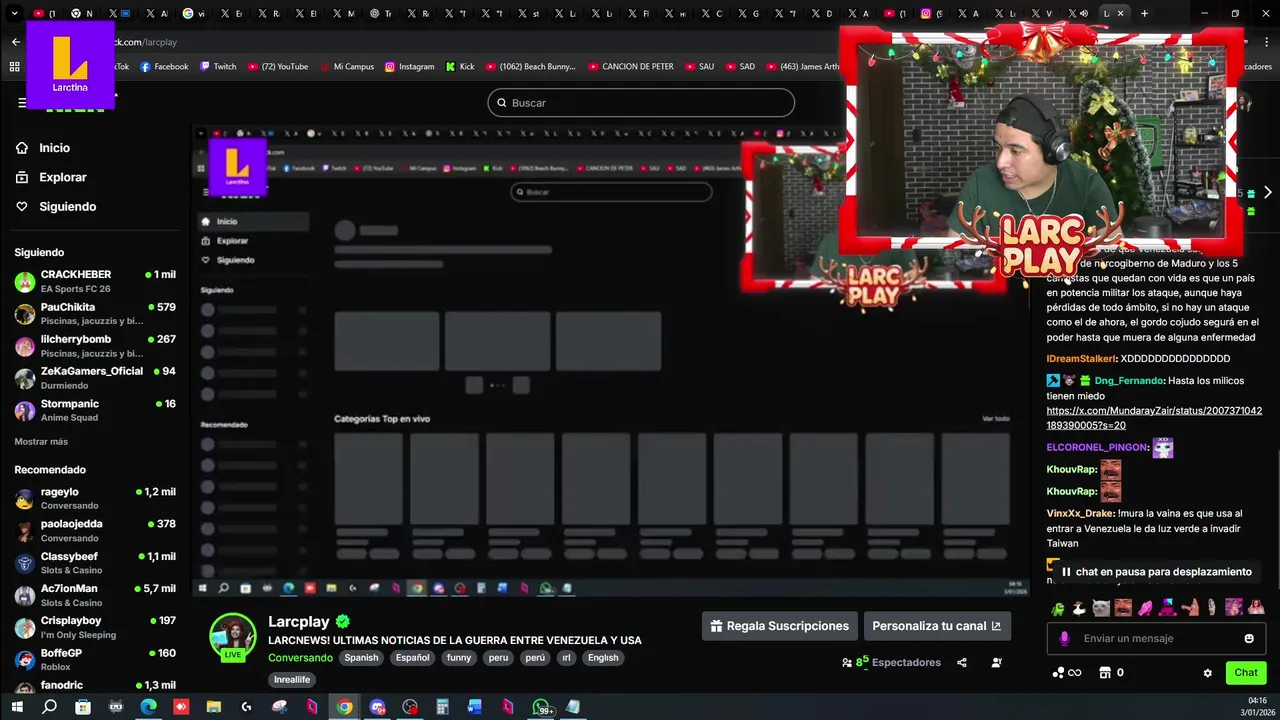This screenshot has width=1280, height=720.
Task: Open rageylo recommended channel
Action: pyautogui.click(x=95, y=498)
